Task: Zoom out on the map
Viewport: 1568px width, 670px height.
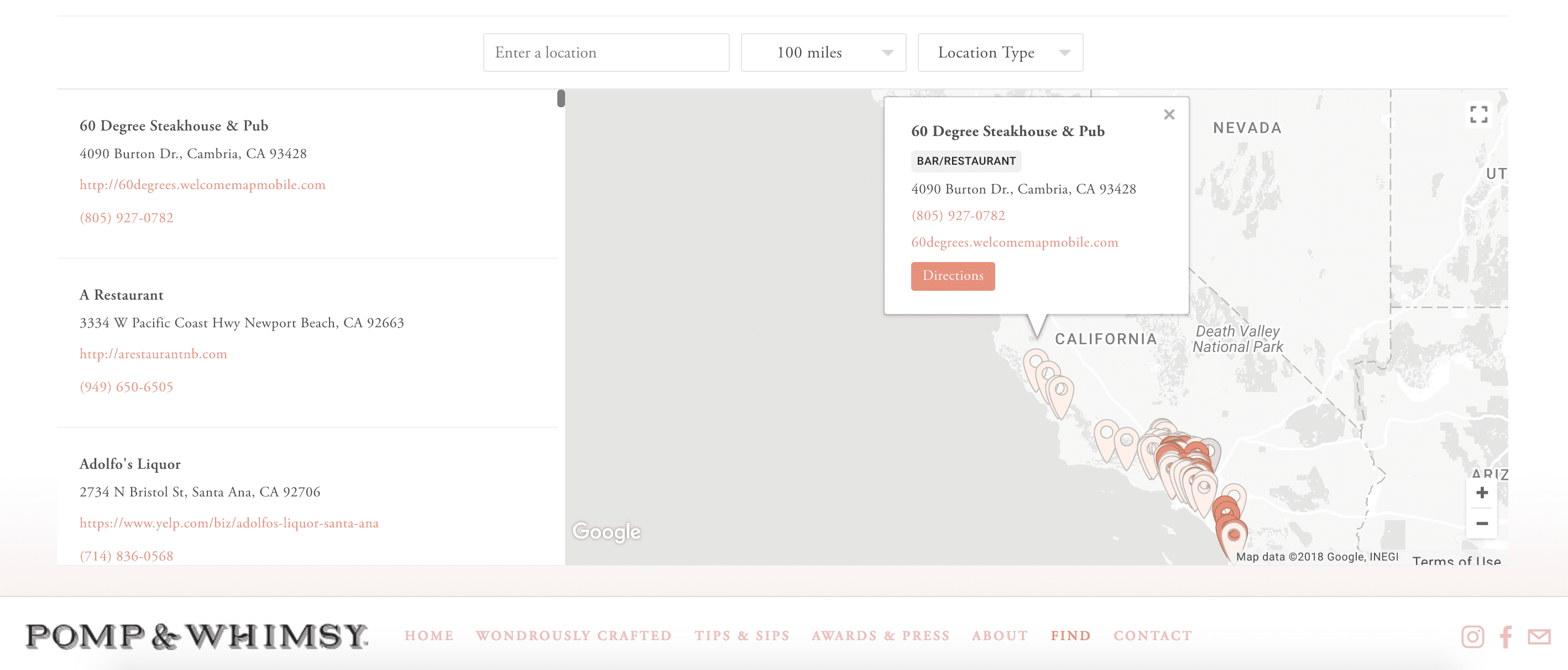Action: (1482, 524)
